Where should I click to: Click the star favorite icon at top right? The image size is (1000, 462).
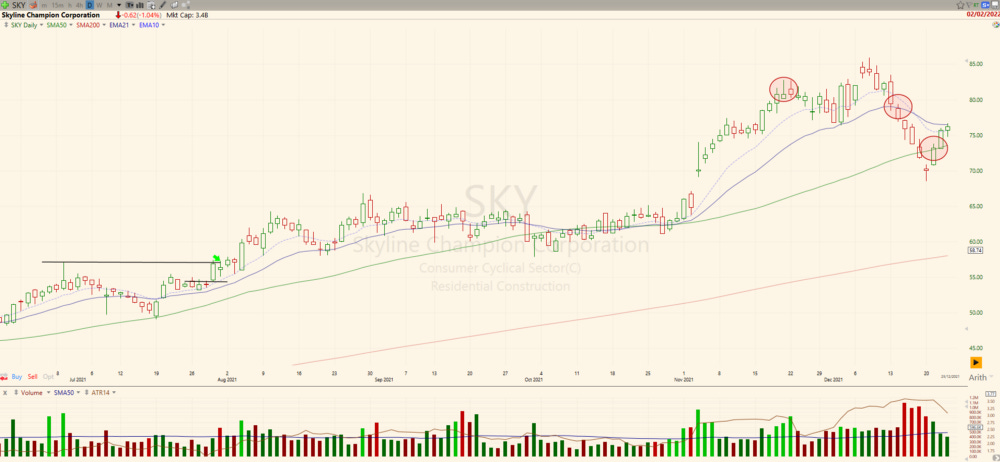960,5
